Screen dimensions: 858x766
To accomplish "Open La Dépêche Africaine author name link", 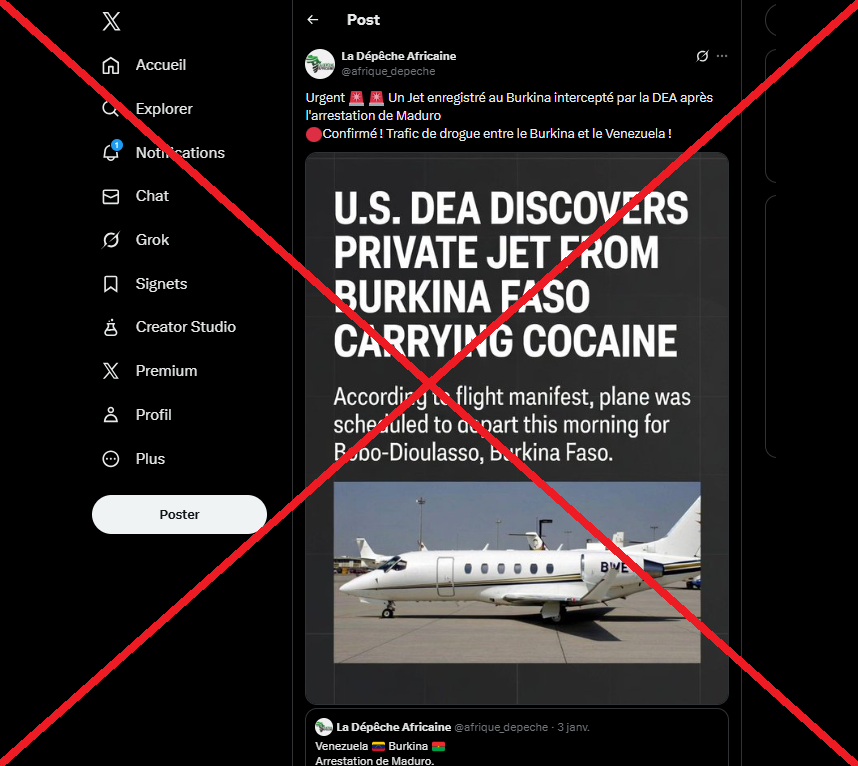I will [x=398, y=56].
